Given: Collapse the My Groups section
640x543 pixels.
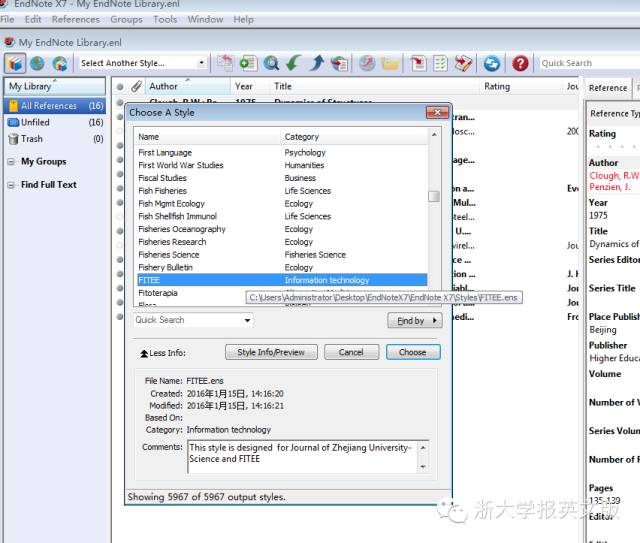Looking at the screenshot, I should [x=11, y=162].
